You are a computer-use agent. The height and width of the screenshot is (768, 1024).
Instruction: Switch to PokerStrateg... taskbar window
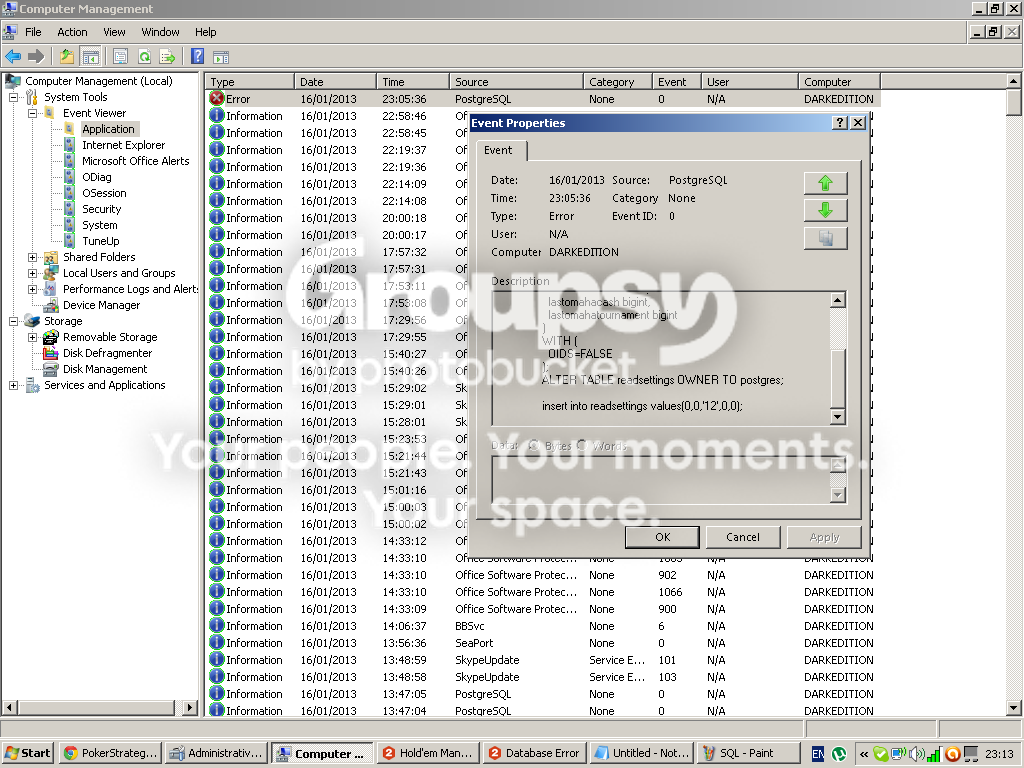point(111,753)
